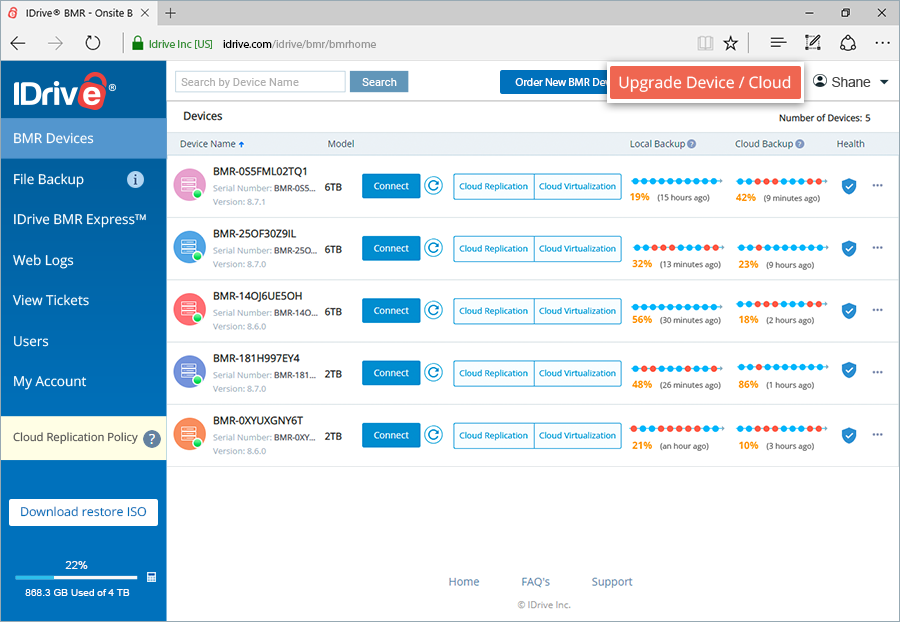Click the health shield for BMR-25OF30Z9IL

(x=849, y=248)
